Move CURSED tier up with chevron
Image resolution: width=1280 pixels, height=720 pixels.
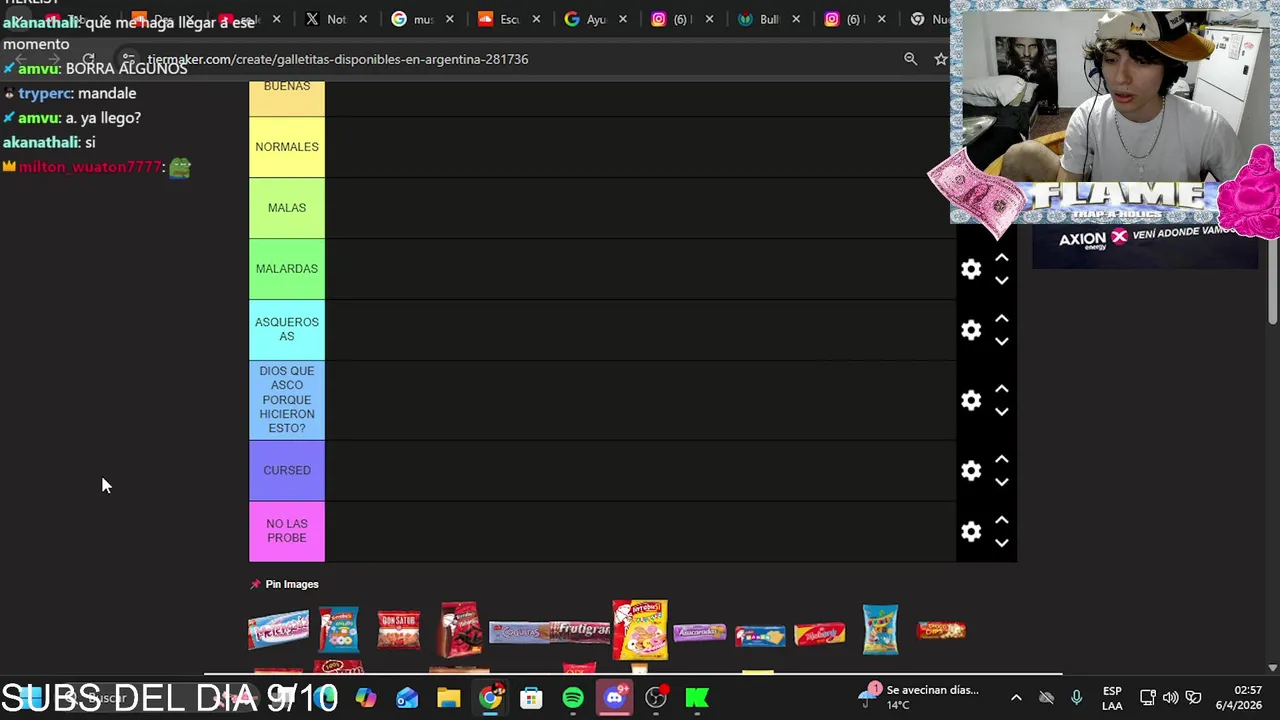(x=1001, y=459)
